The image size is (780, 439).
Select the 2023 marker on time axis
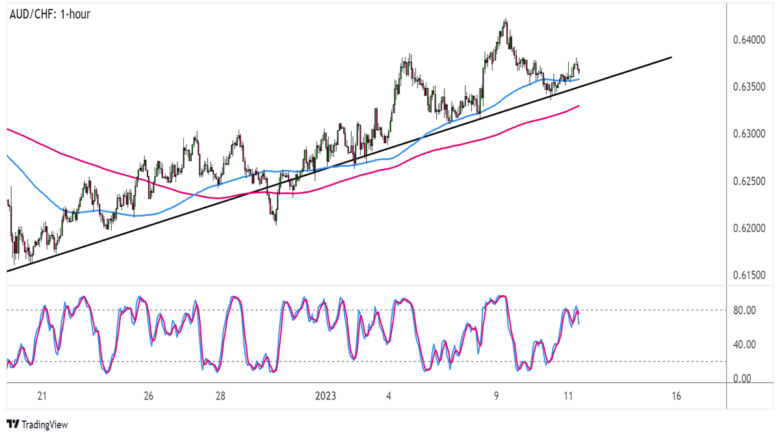(326, 396)
